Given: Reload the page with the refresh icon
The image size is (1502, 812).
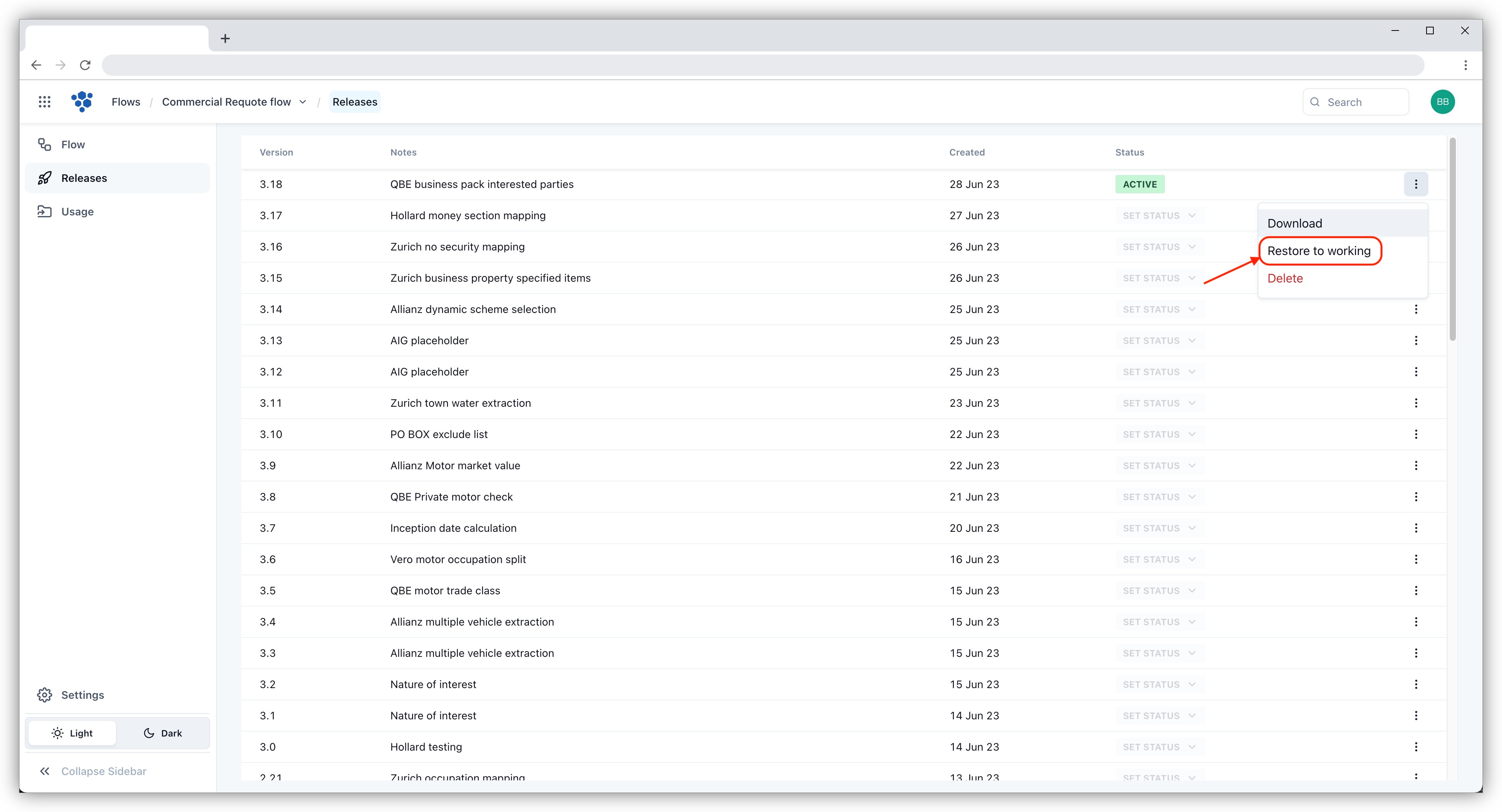Looking at the screenshot, I should [85, 65].
